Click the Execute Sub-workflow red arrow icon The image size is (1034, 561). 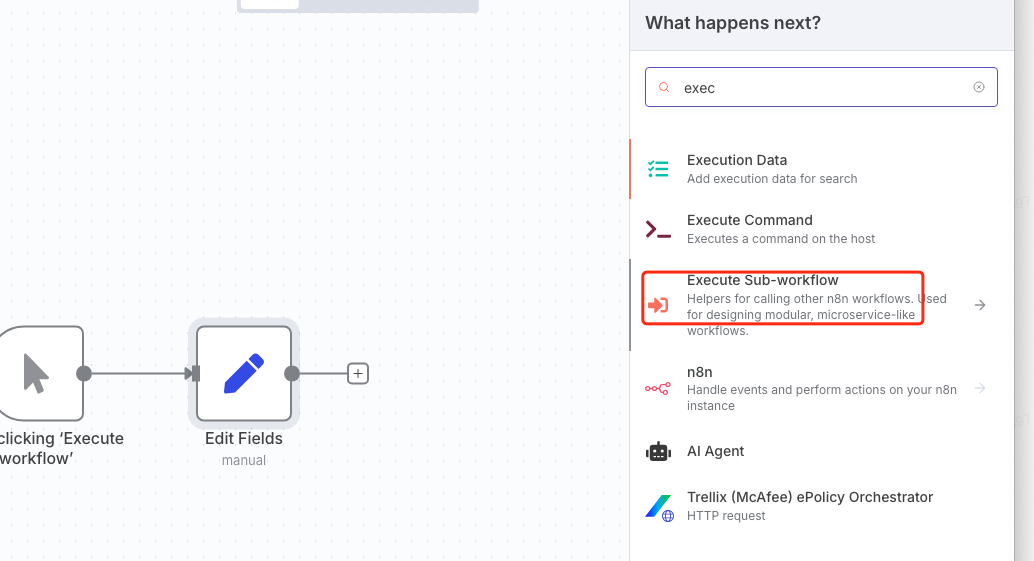tap(657, 305)
